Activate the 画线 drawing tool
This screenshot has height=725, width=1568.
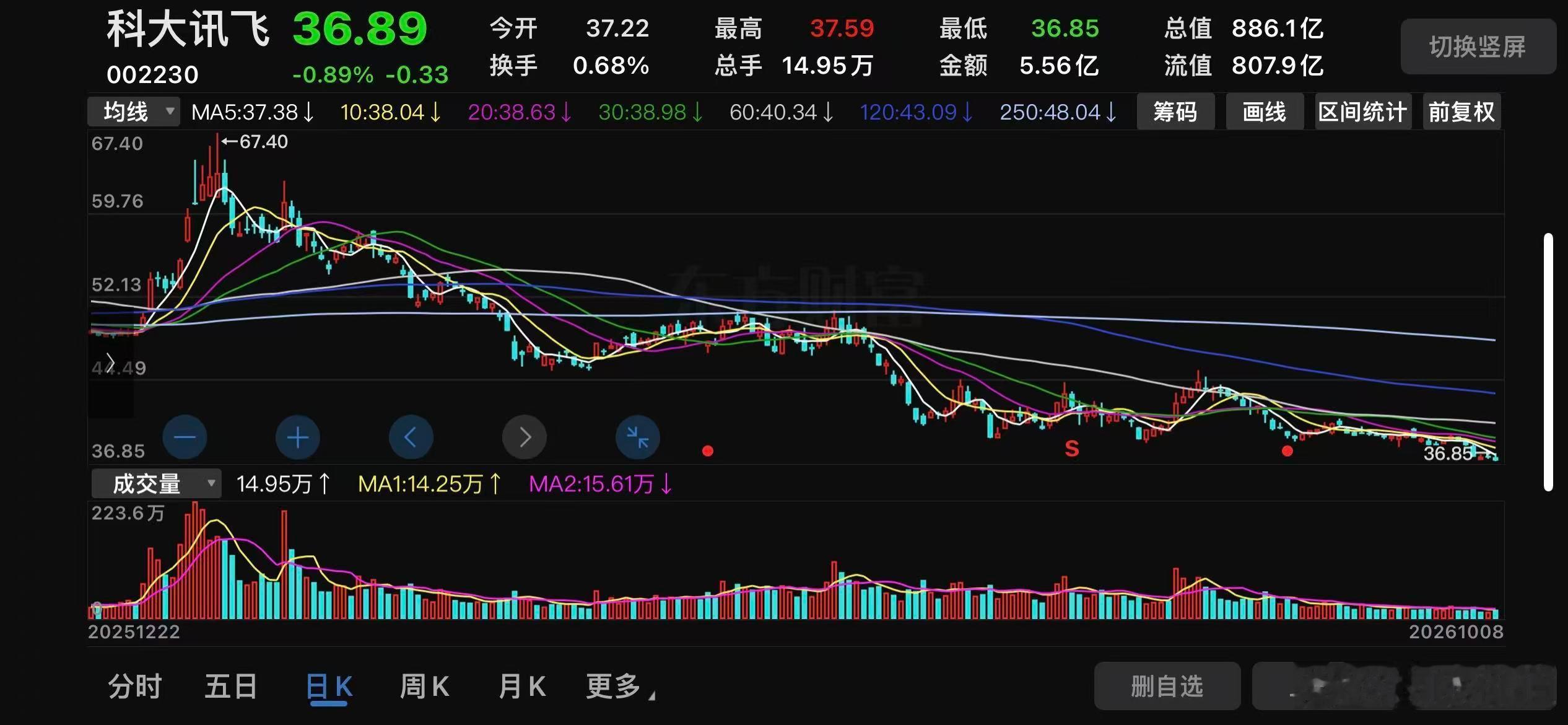1265,112
